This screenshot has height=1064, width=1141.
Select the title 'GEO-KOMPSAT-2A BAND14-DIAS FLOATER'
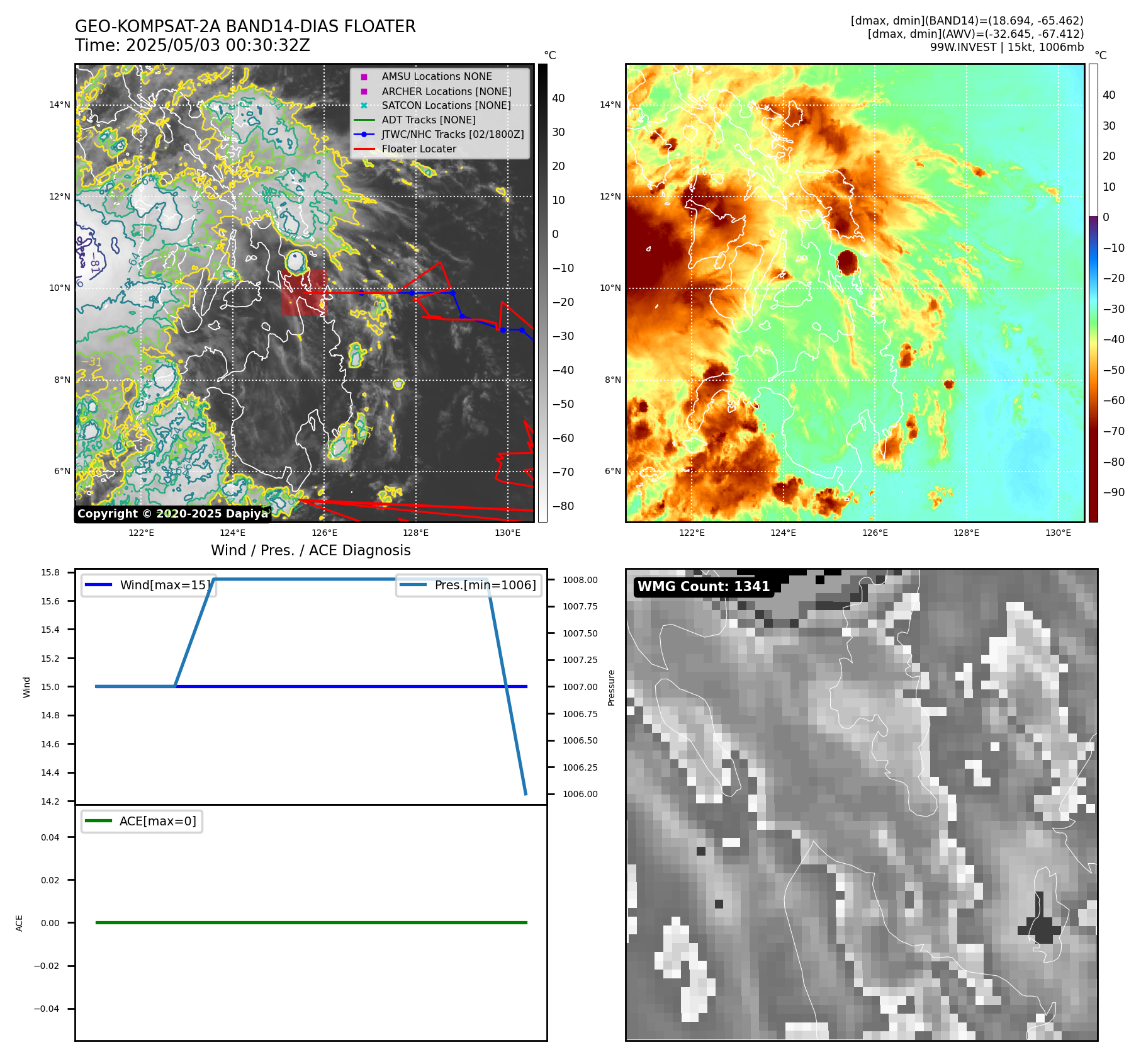tap(245, 26)
